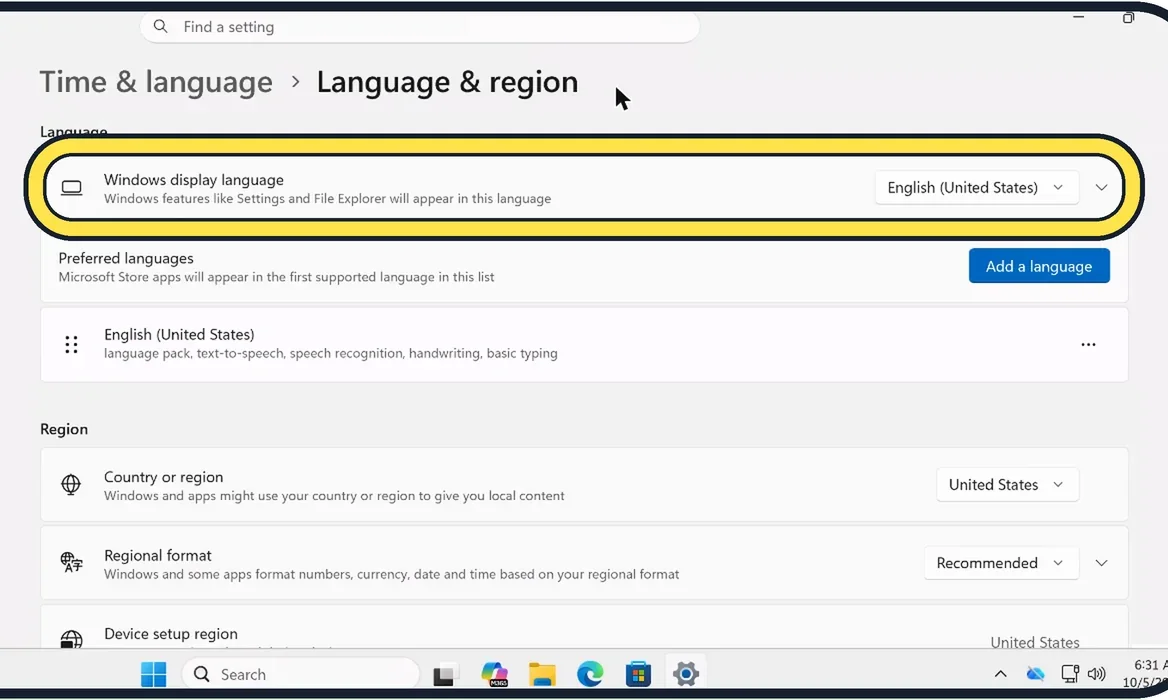Expand the Regional format row chevron

(x=1101, y=563)
